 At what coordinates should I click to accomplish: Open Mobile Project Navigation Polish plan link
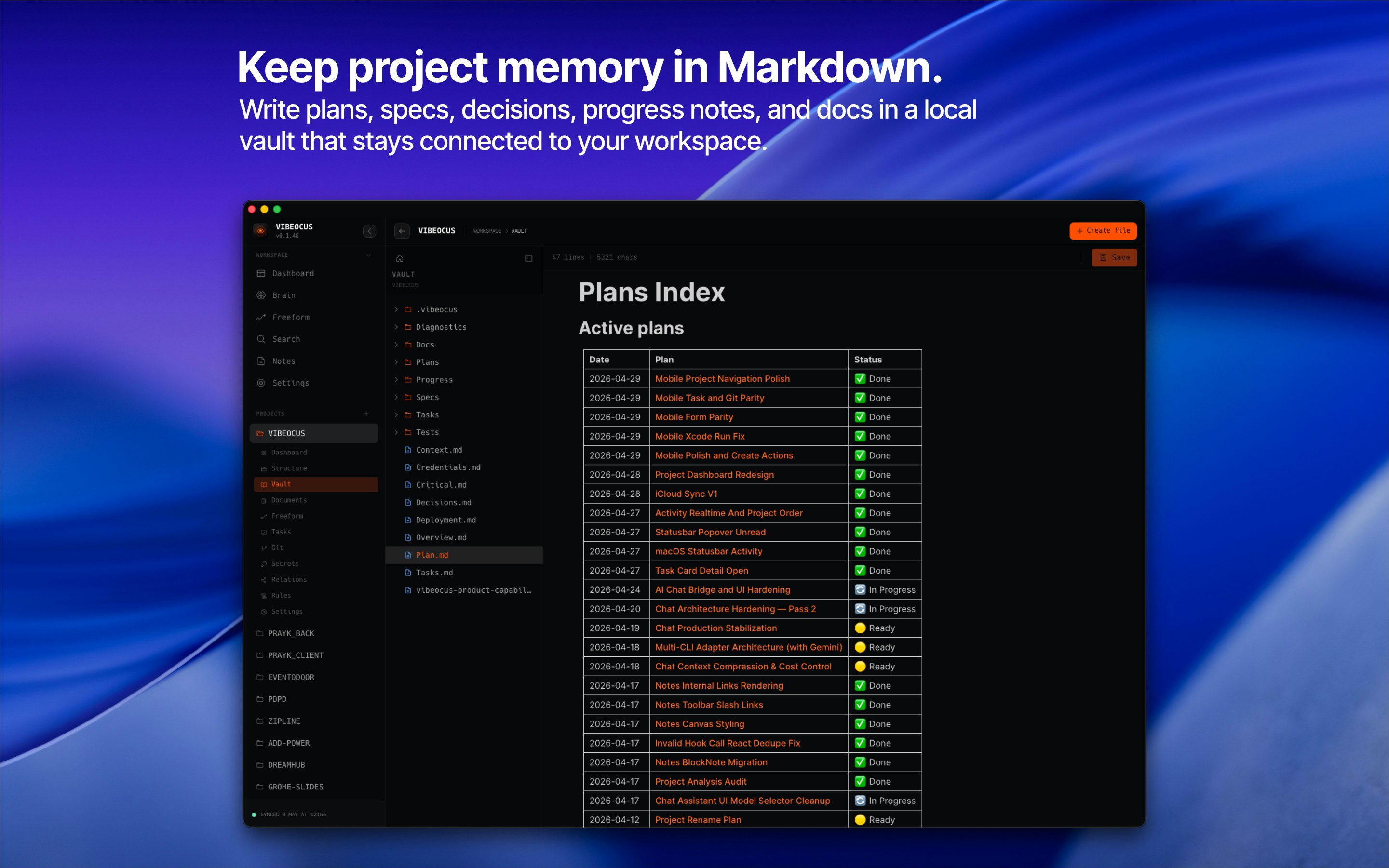coord(722,379)
